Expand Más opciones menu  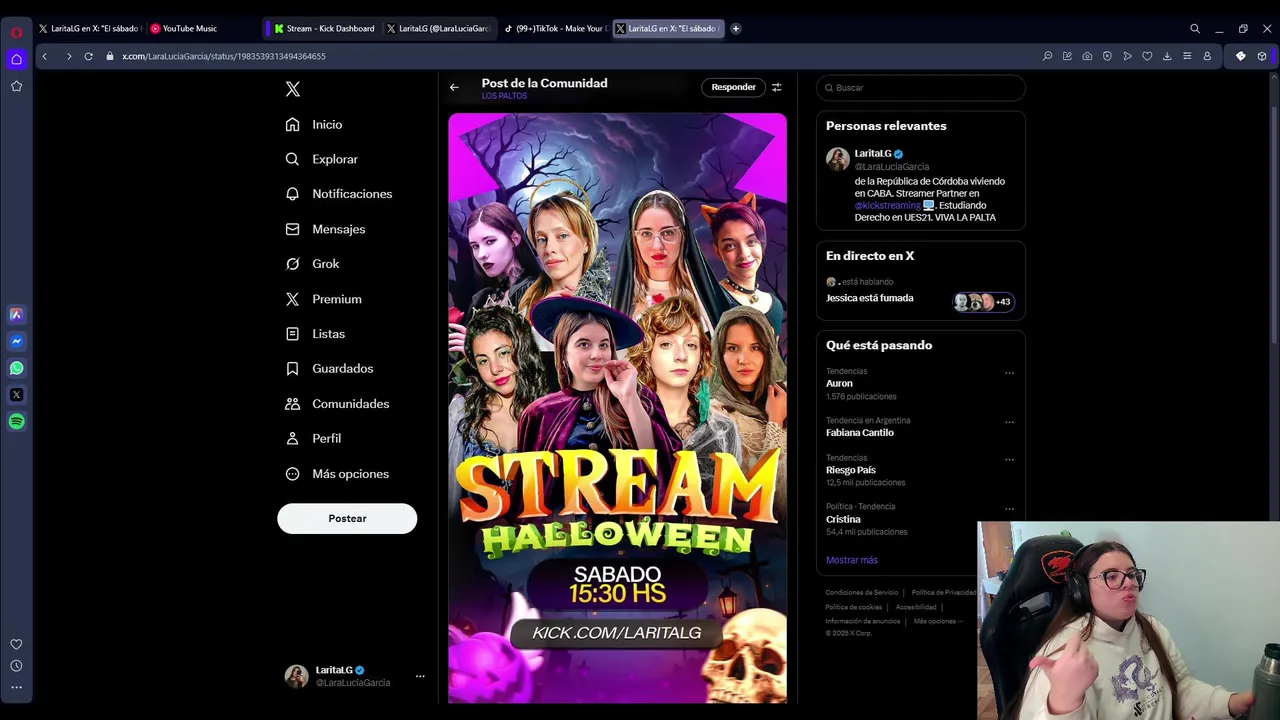point(337,474)
